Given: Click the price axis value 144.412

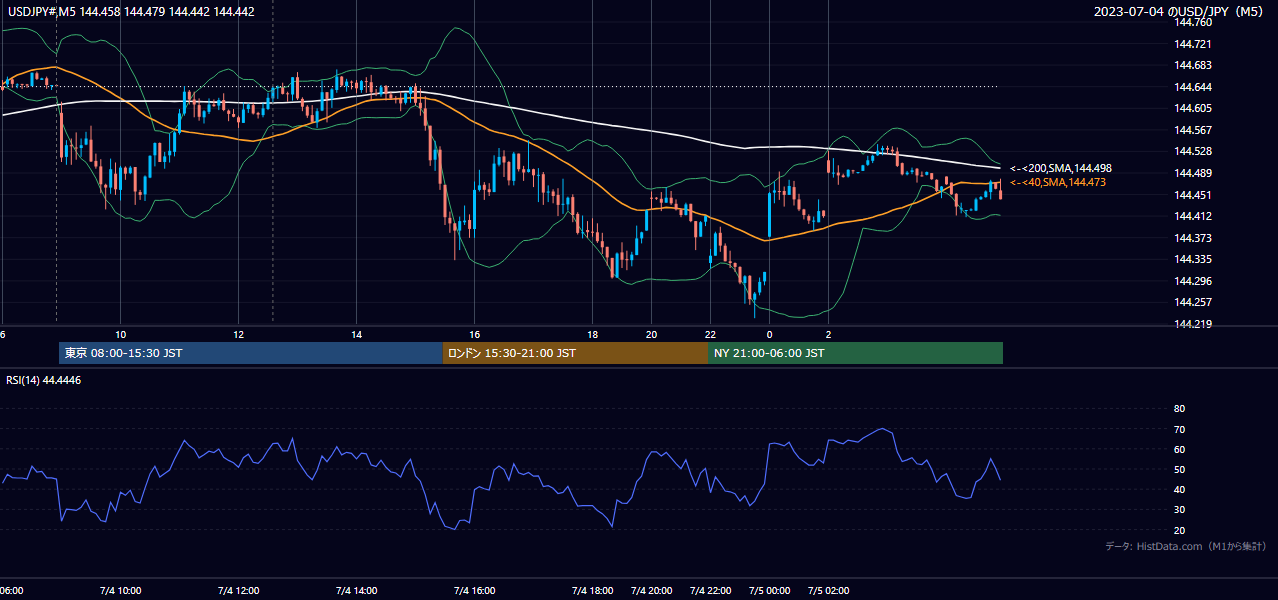Looking at the screenshot, I should tap(1191, 216).
